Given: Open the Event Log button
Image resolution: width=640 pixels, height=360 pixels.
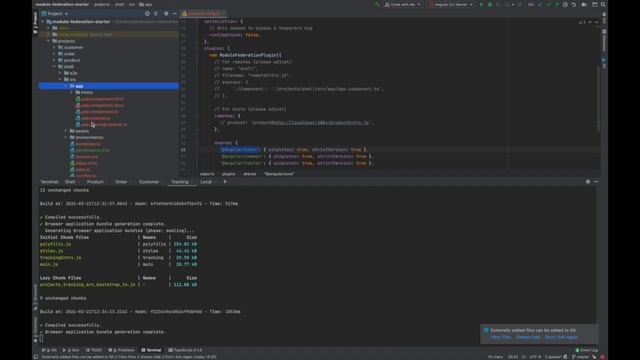Looking at the screenshot, I should pyautogui.click(x=587, y=350).
